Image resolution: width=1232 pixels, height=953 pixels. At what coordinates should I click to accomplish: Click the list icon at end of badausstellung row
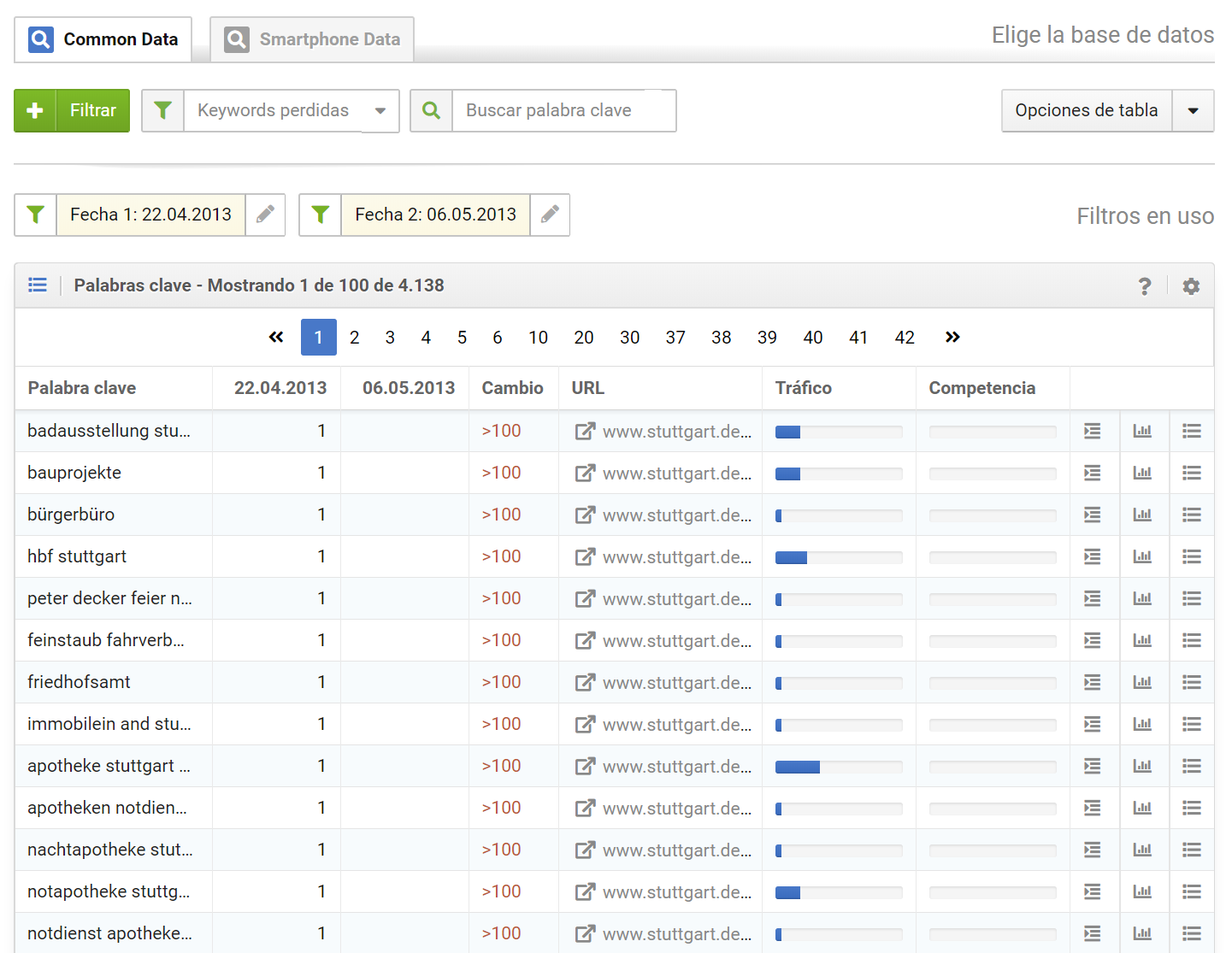coord(1192,431)
